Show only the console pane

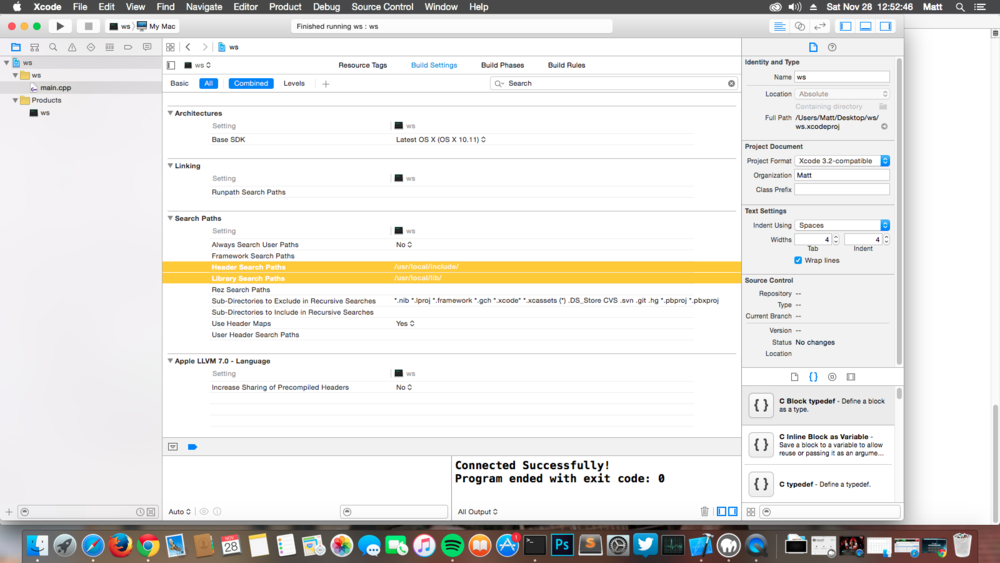(733, 511)
